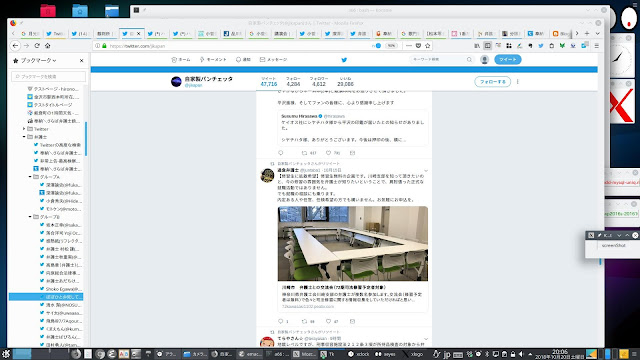Click the blue ツイート button
Viewport: 640px width, 360px height.
pos(508,60)
